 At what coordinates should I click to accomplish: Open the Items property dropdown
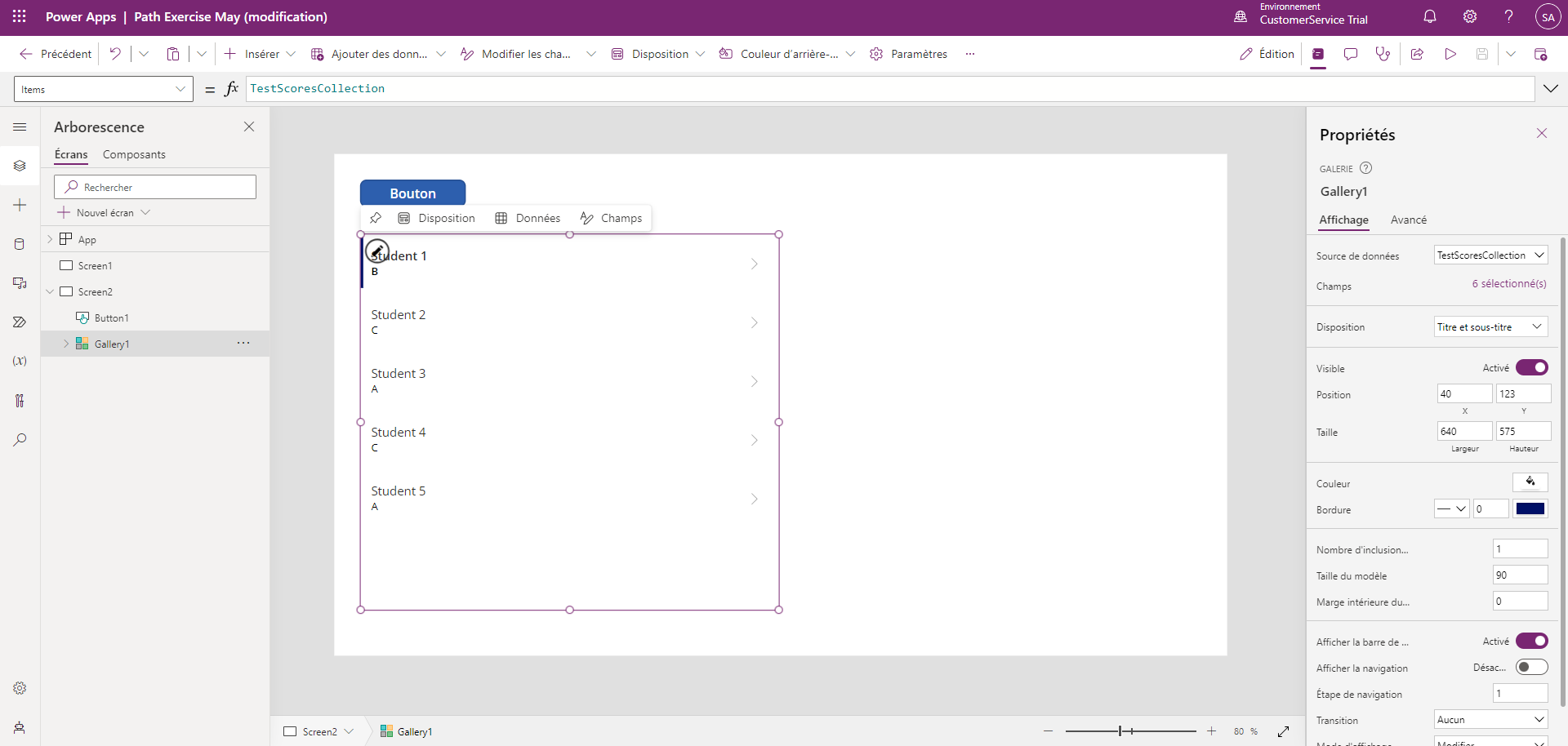click(x=104, y=89)
